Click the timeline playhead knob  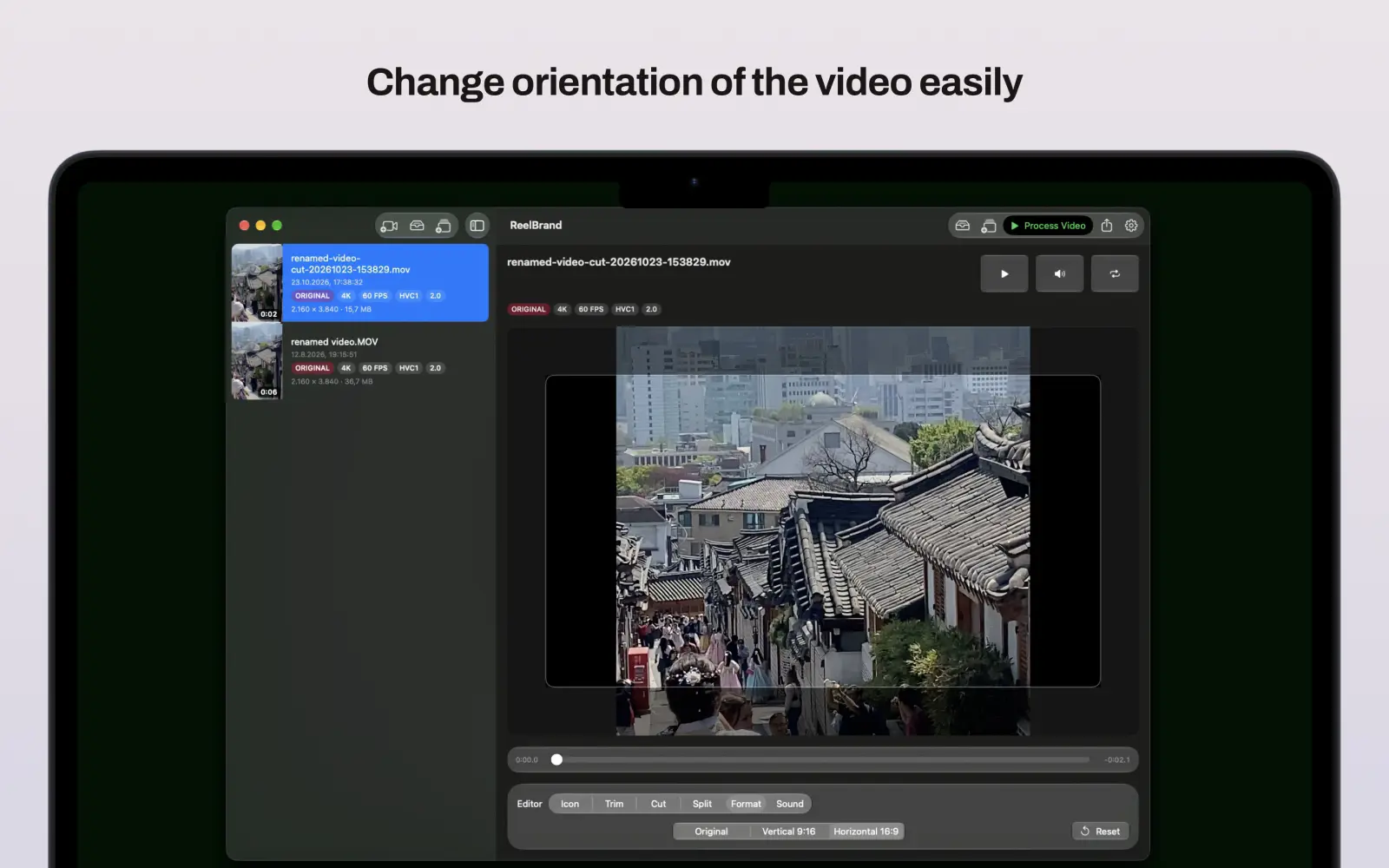tap(556, 759)
